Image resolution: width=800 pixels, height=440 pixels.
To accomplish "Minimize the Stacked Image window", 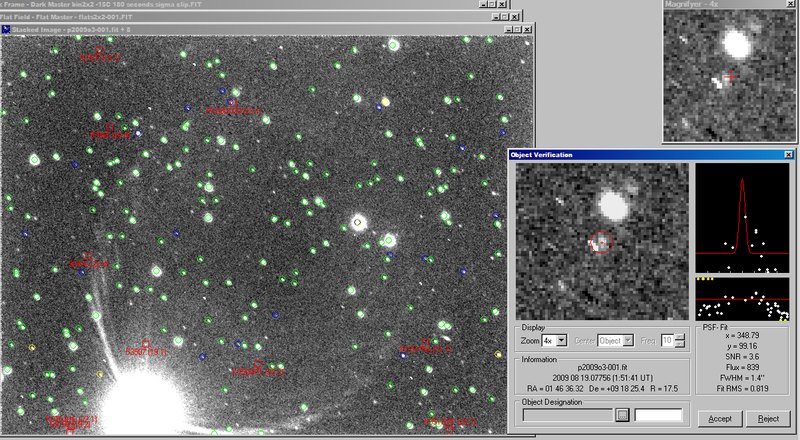I will (x=508, y=30).
